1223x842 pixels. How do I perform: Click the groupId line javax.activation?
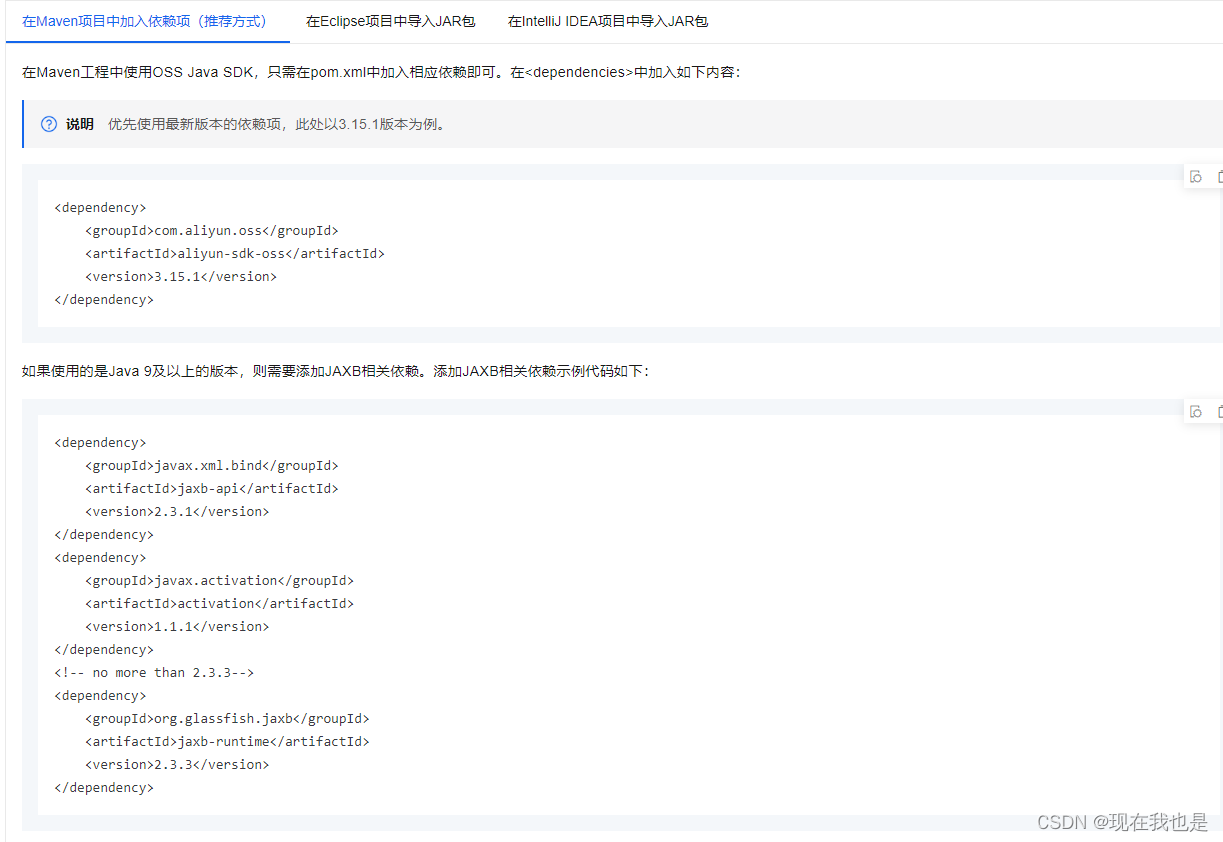click(219, 580)
